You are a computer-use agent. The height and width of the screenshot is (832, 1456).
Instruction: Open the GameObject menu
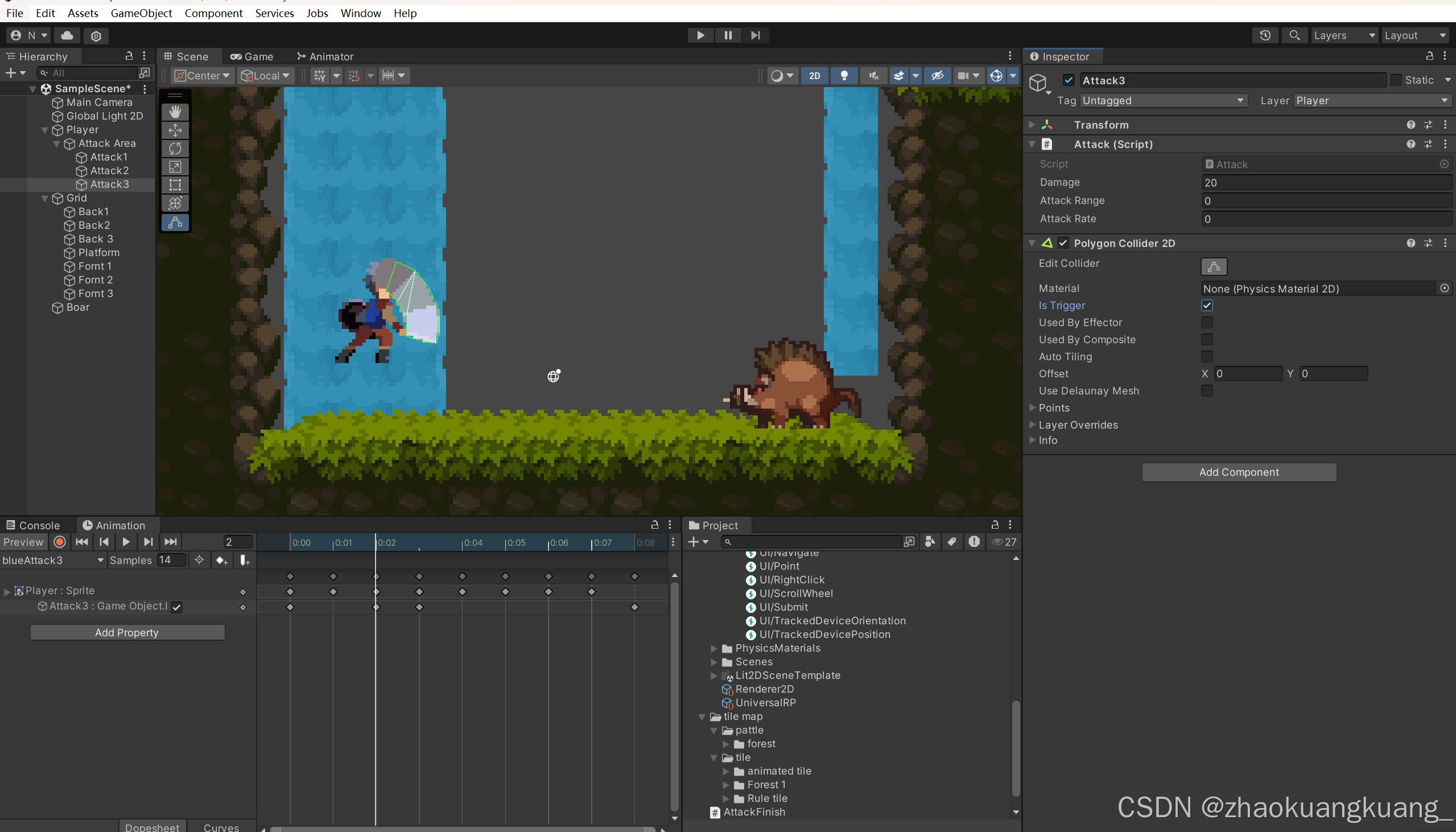coord(141,13)
